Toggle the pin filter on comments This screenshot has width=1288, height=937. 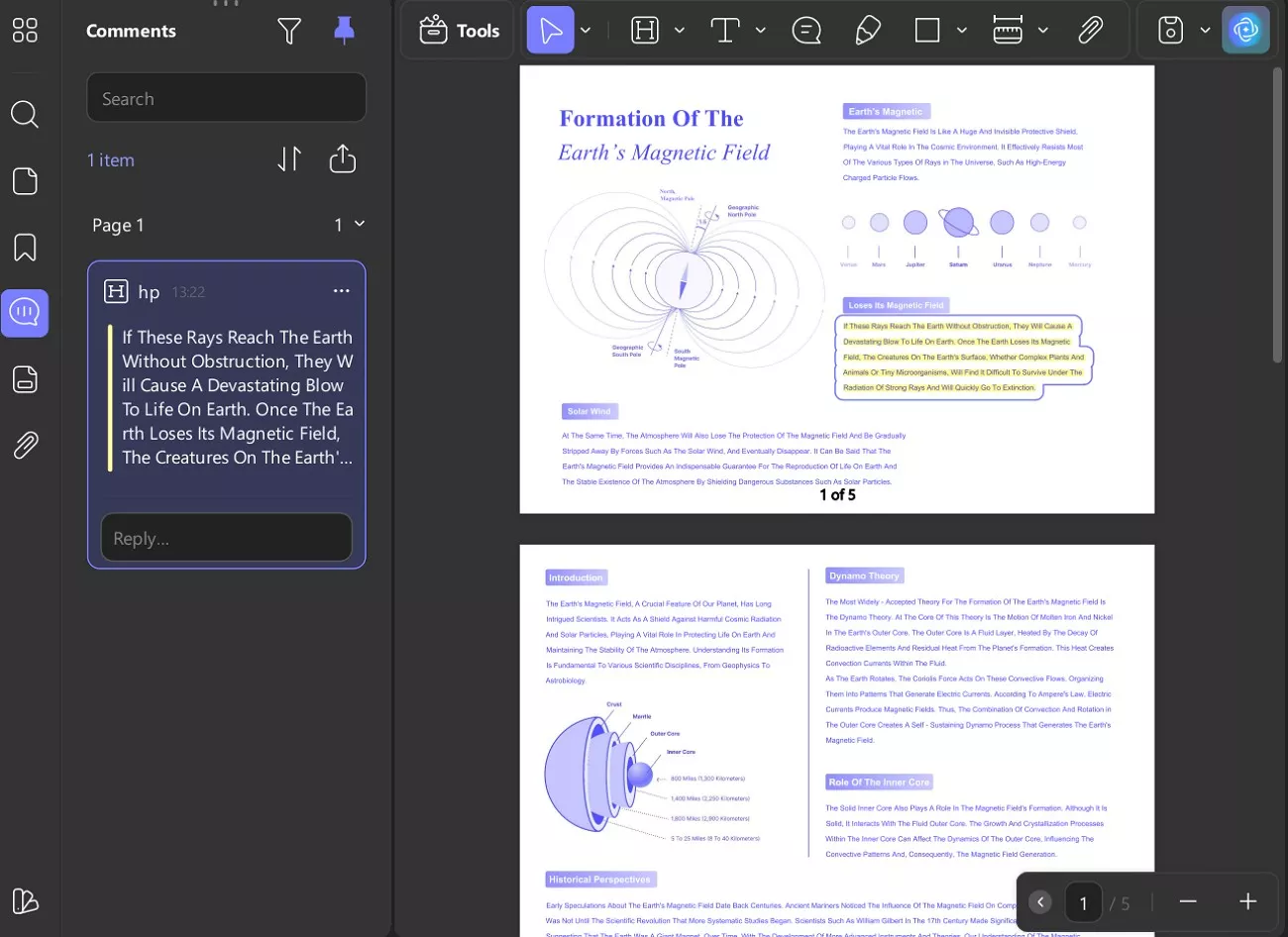(x=344, y=31)
